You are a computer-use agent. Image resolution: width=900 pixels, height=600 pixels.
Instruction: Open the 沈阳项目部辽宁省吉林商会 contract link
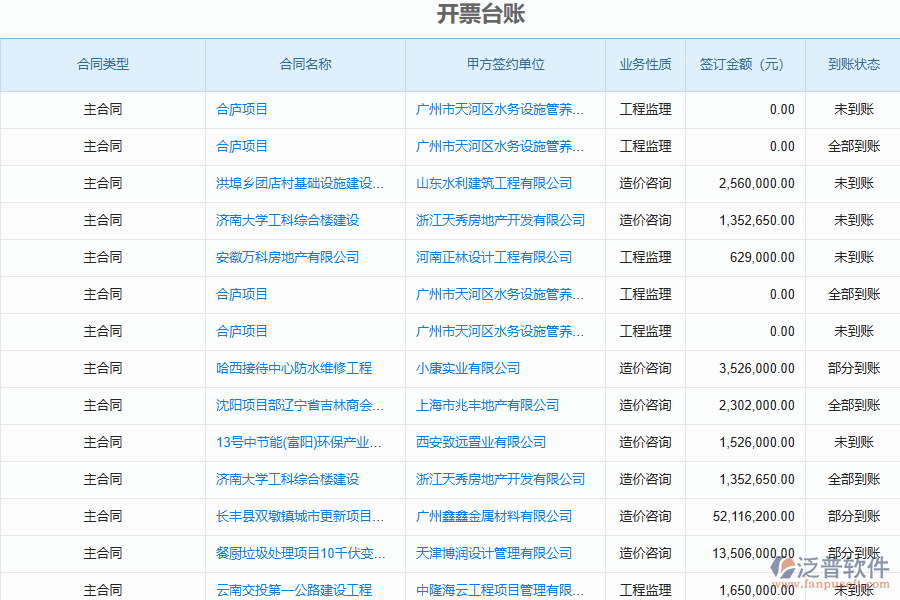300,405
